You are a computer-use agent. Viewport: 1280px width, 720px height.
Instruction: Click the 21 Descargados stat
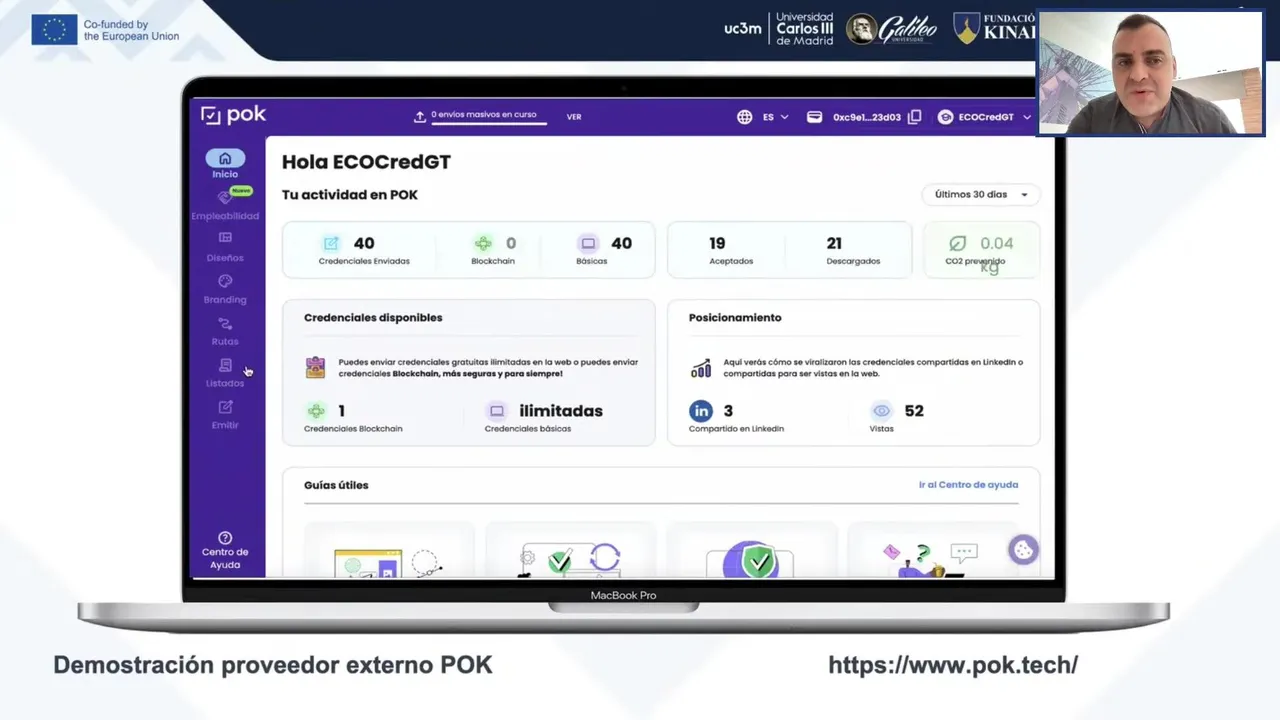(853, 250)
